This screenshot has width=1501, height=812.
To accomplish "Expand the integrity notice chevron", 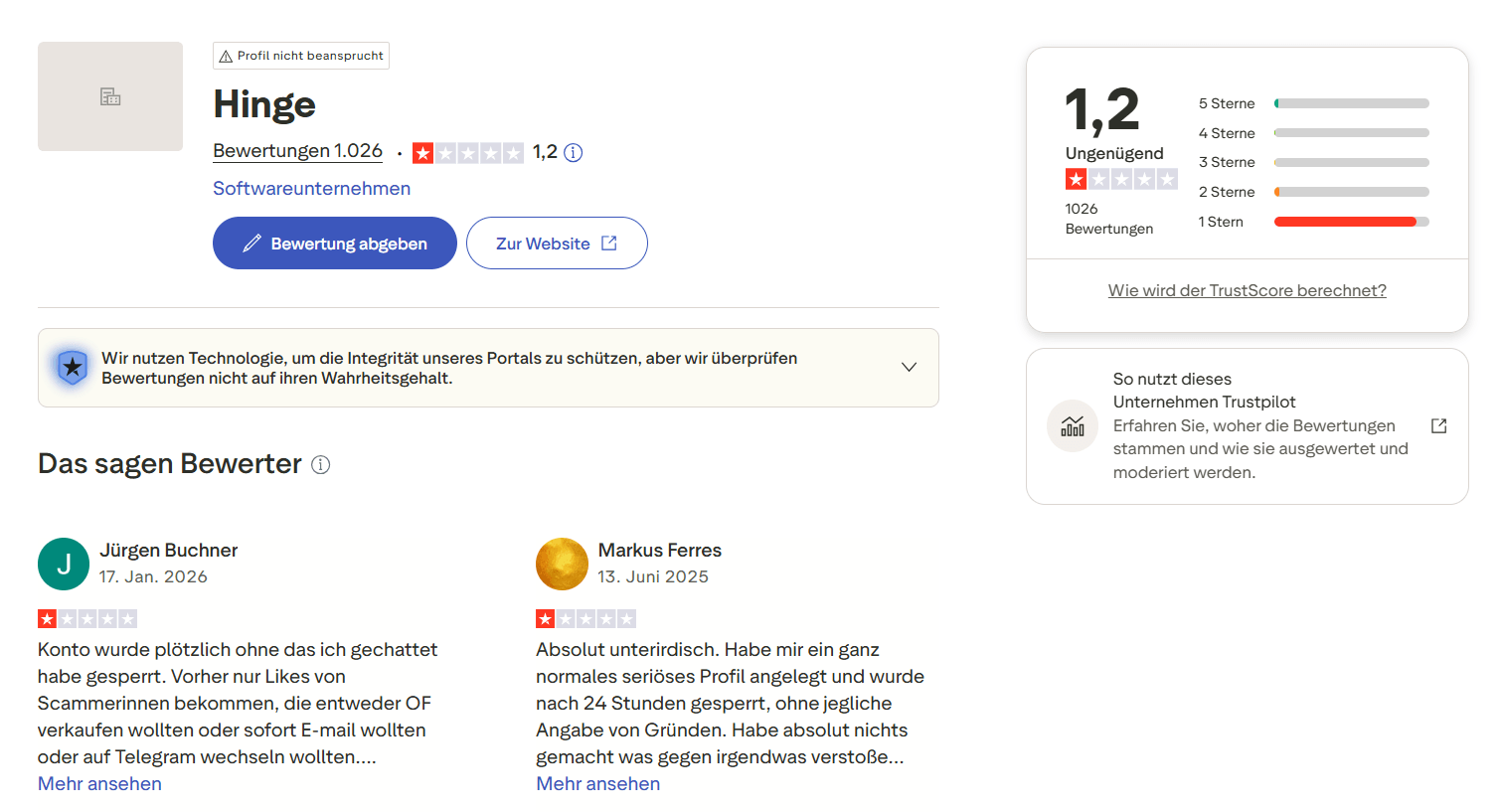I will [x=909, y=367].
